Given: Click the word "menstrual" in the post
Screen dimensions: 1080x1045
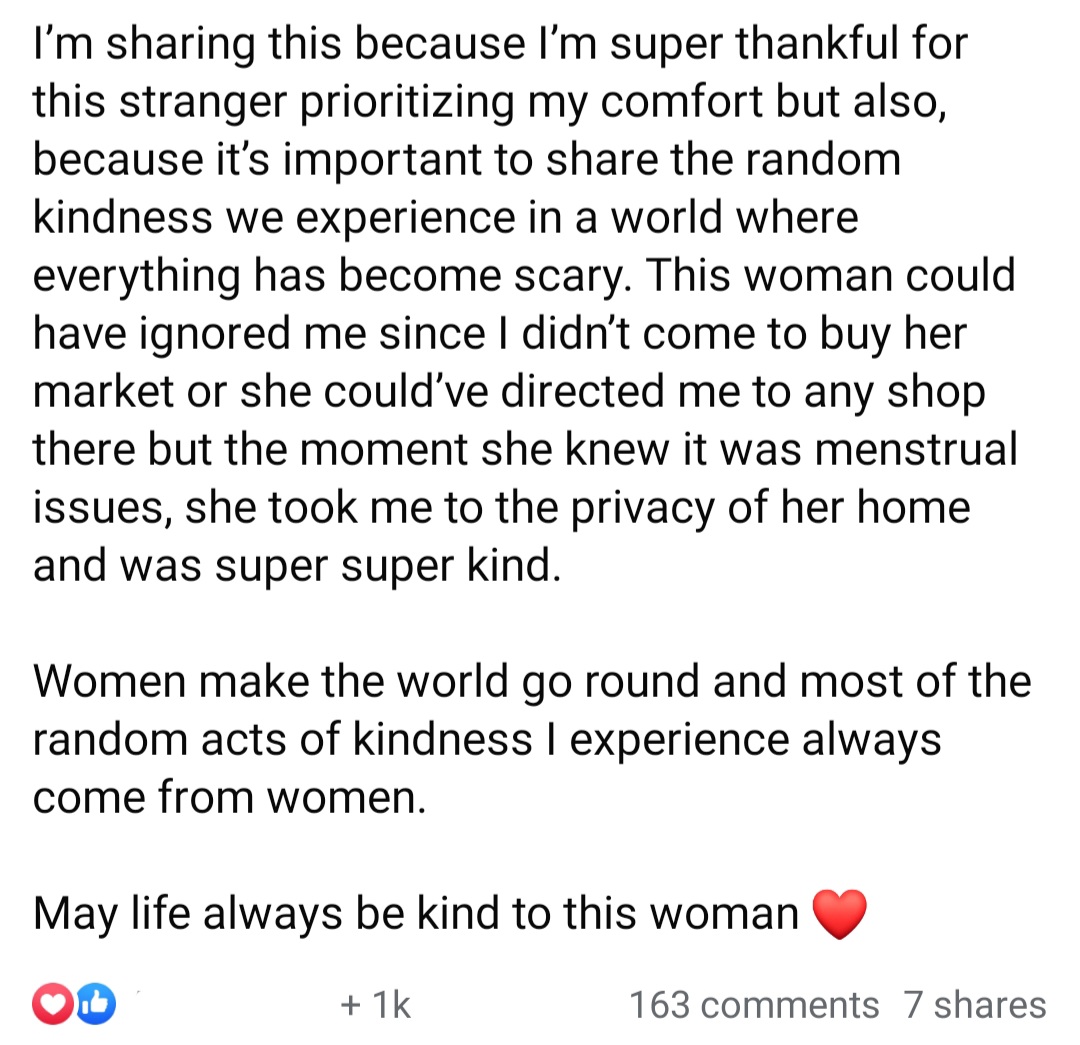Looking at the screenshot, I should click(916, 449).
